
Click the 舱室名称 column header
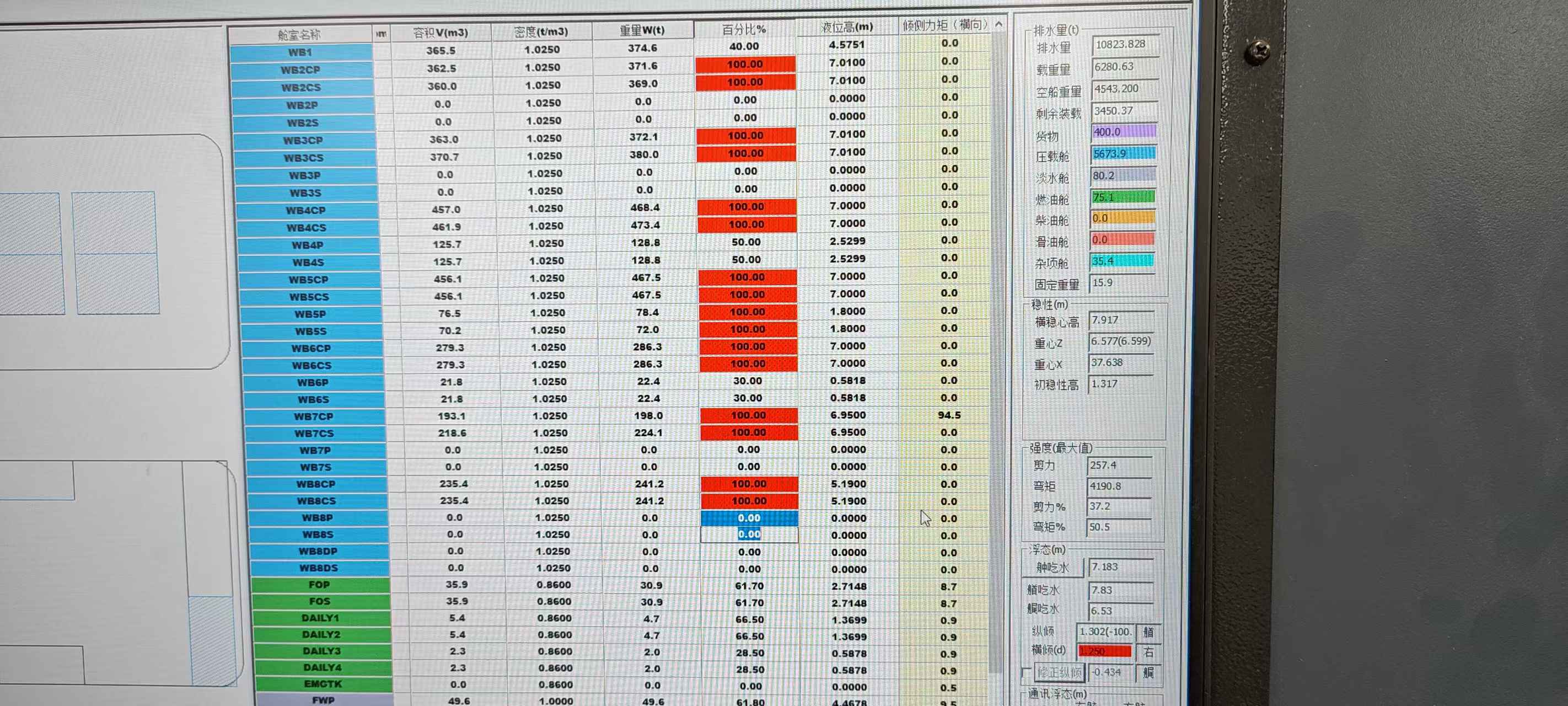point(299,35)
